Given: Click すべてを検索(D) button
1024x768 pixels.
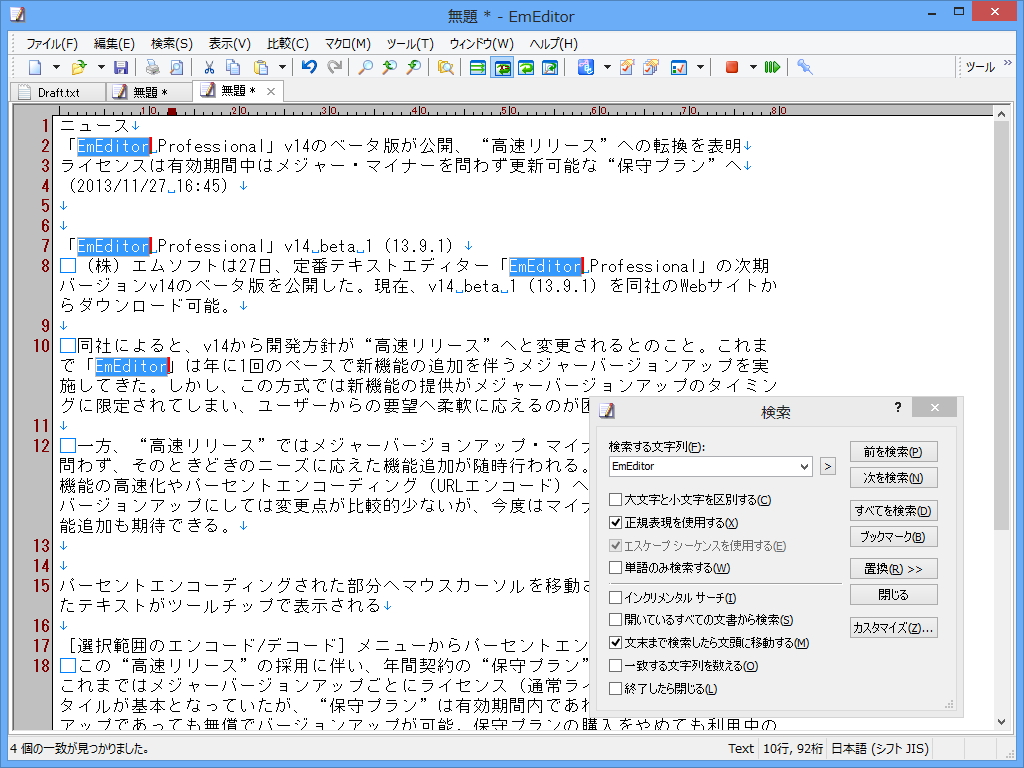Looking at the screenshot, I should click(x=893, y=511).
